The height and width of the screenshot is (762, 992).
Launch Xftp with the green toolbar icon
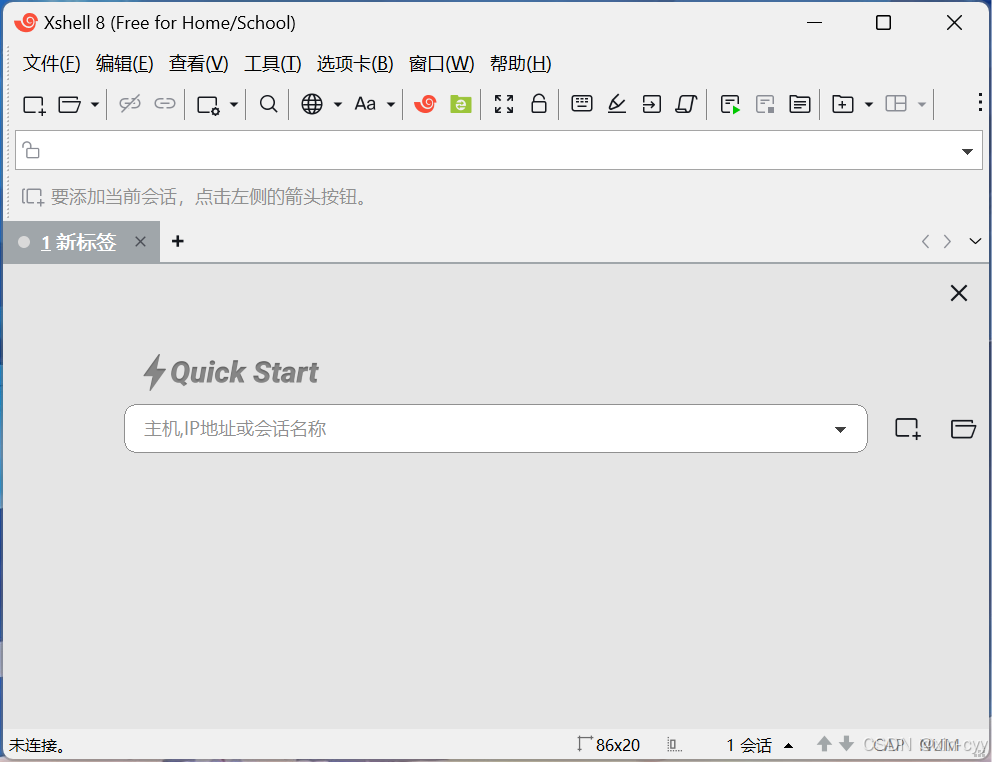pos(461,104)
